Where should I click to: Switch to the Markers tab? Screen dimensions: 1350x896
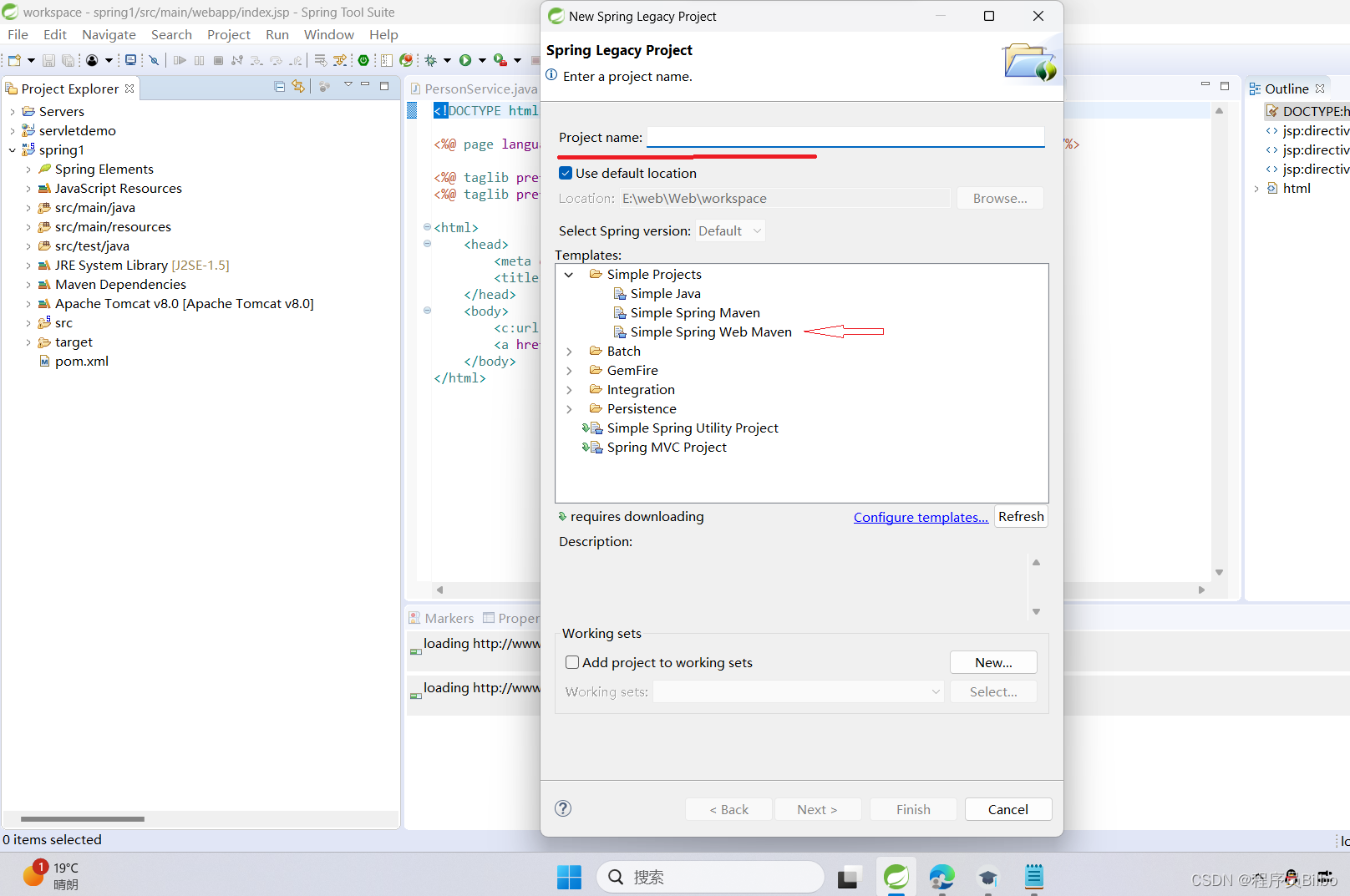click(441, 618)
